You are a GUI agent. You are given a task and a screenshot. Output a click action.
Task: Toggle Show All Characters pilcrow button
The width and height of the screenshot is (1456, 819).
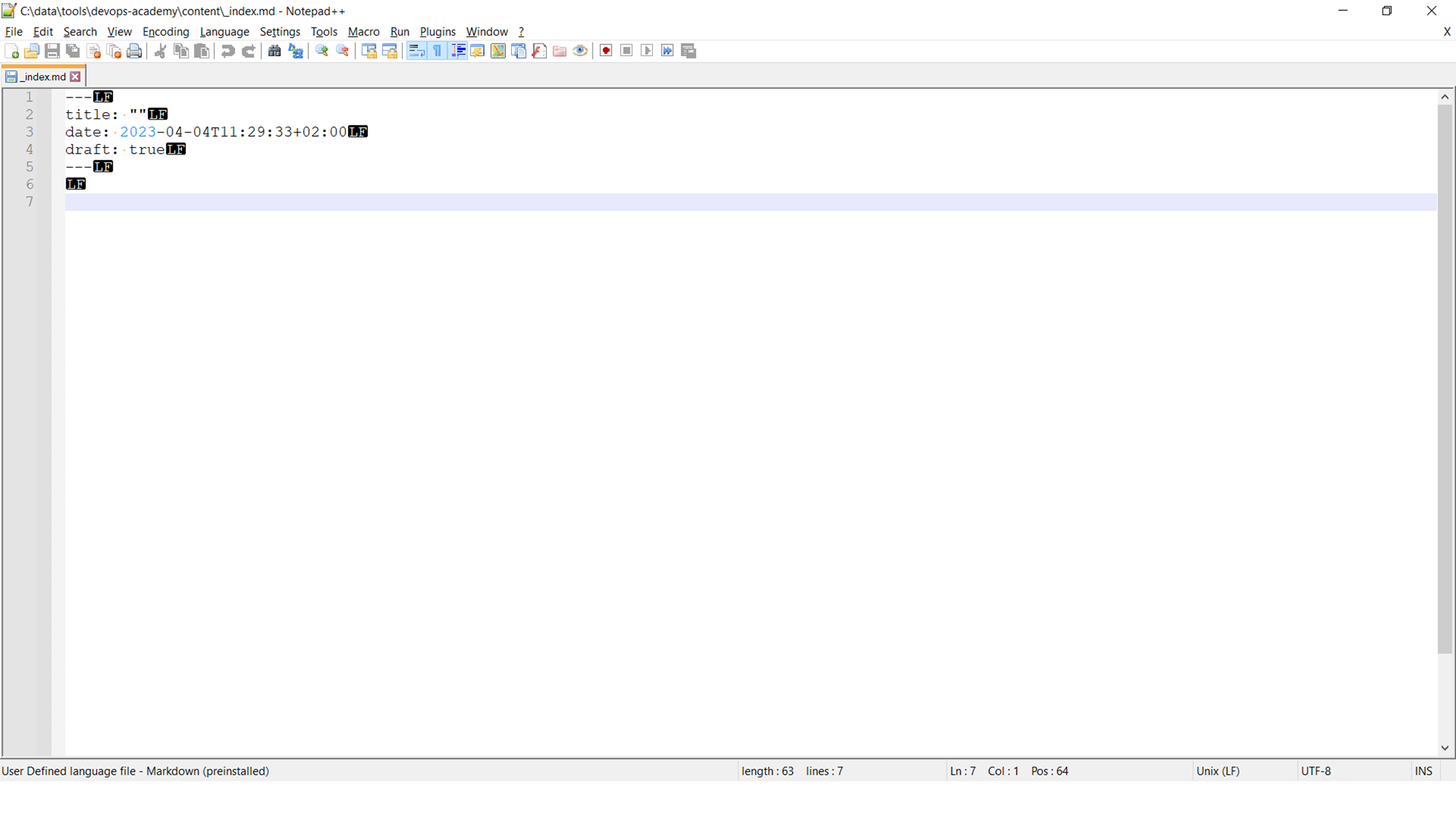(437, 51)
